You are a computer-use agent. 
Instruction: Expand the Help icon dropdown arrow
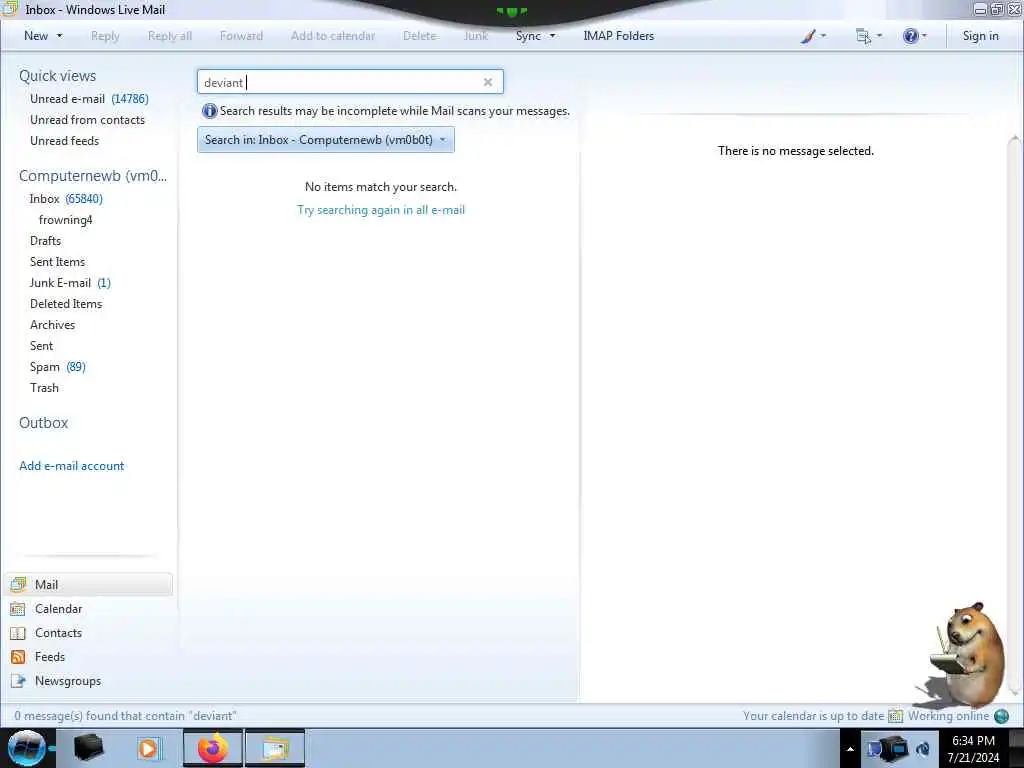[x=924, y=36]
